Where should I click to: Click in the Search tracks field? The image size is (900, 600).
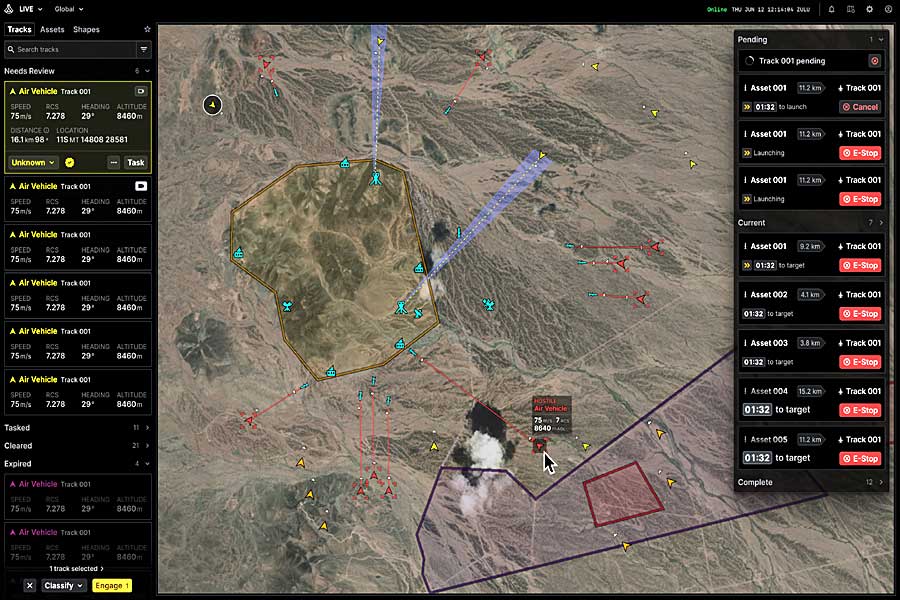point(70,49)
